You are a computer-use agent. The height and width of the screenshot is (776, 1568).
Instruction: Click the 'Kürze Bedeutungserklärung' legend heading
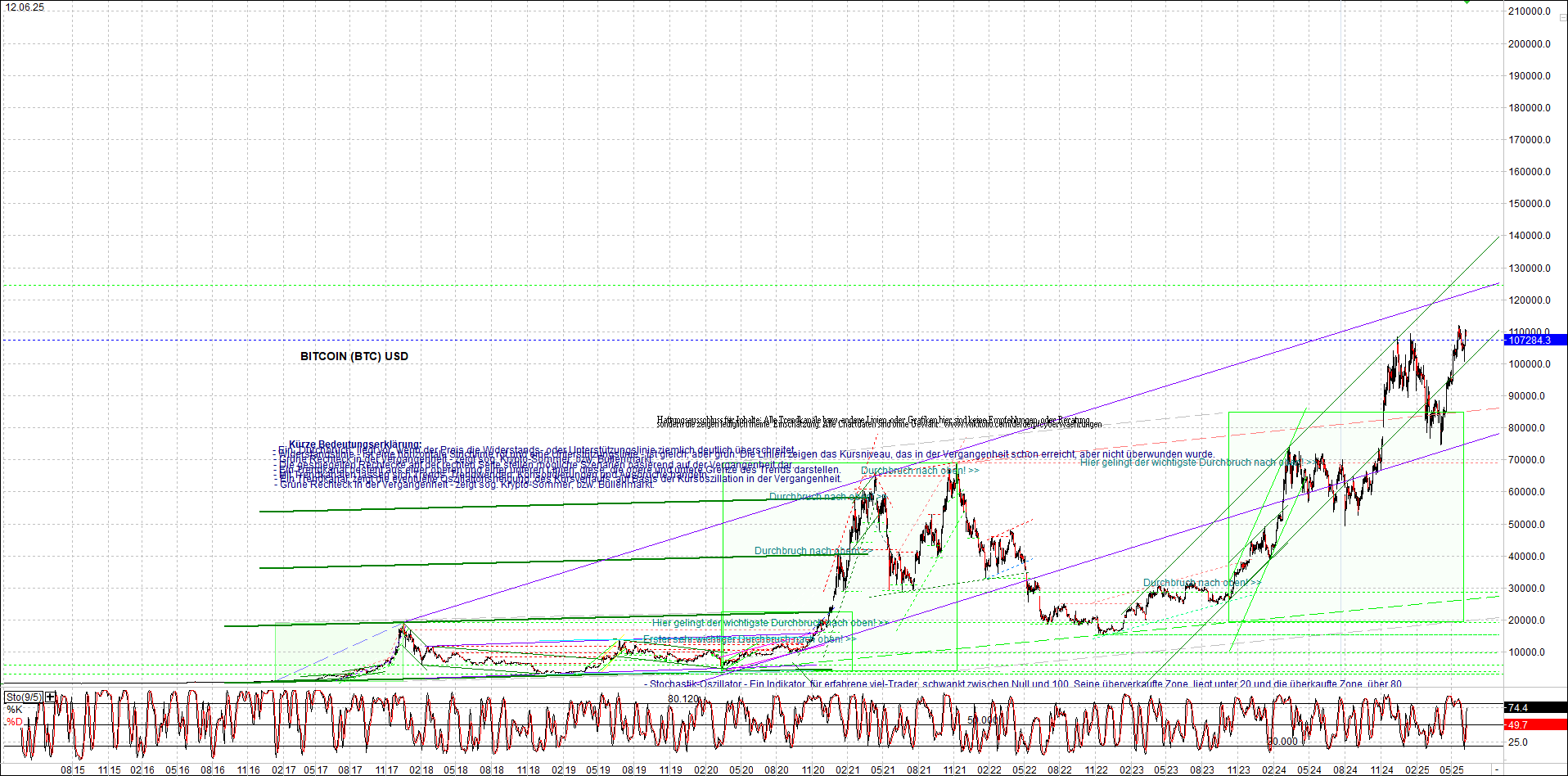354,444
